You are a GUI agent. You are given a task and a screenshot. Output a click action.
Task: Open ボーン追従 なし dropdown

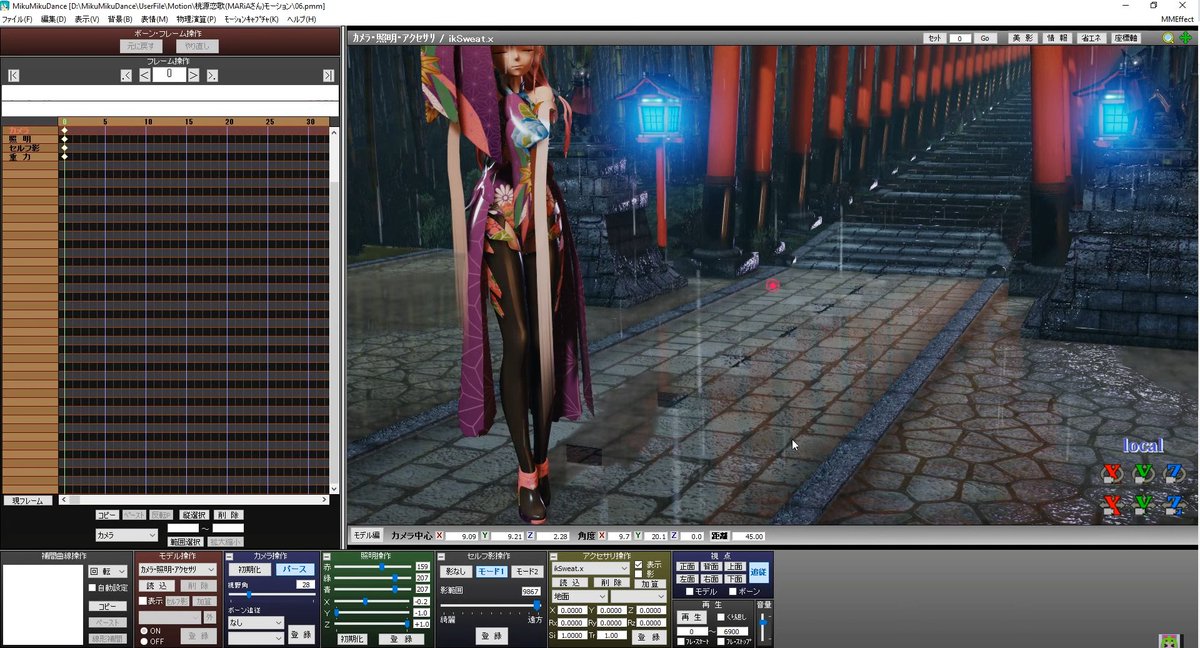tap(256, 622)
